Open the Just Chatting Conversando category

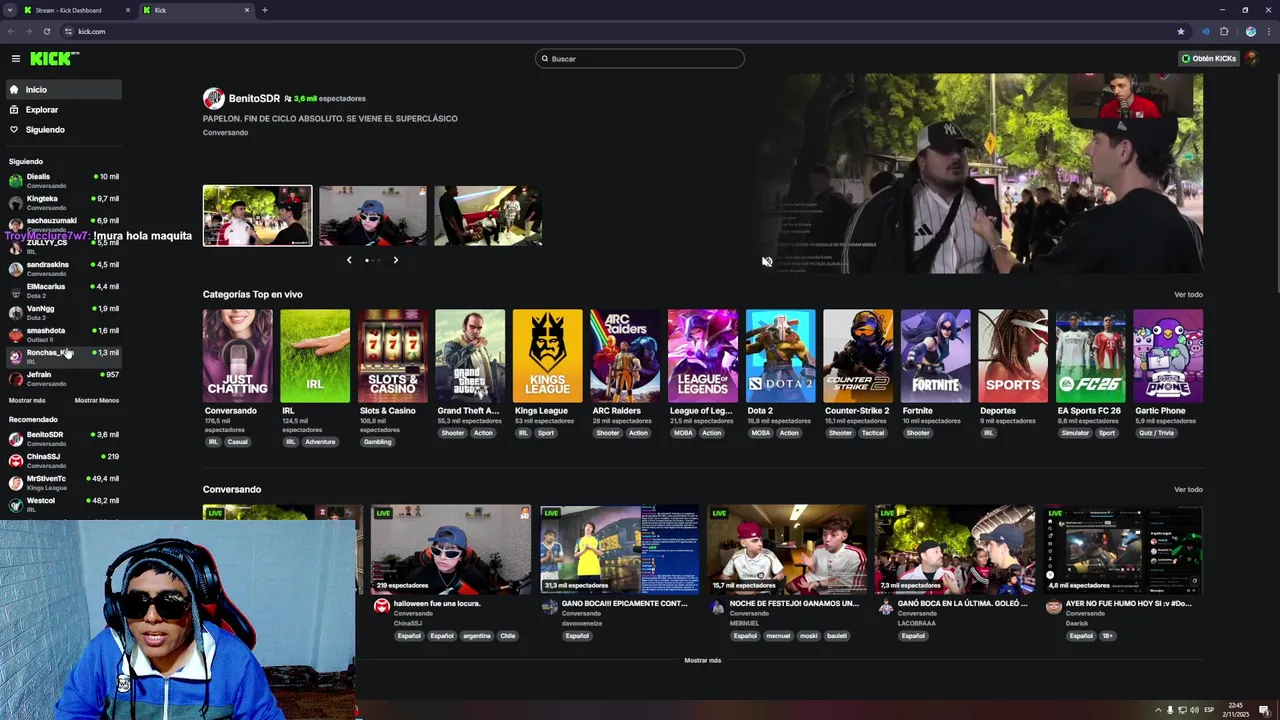237,356
